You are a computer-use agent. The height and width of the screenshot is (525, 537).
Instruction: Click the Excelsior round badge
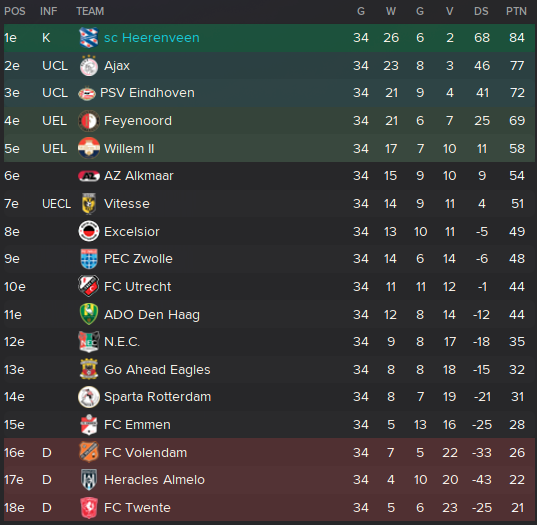click(x=89, y=232)
